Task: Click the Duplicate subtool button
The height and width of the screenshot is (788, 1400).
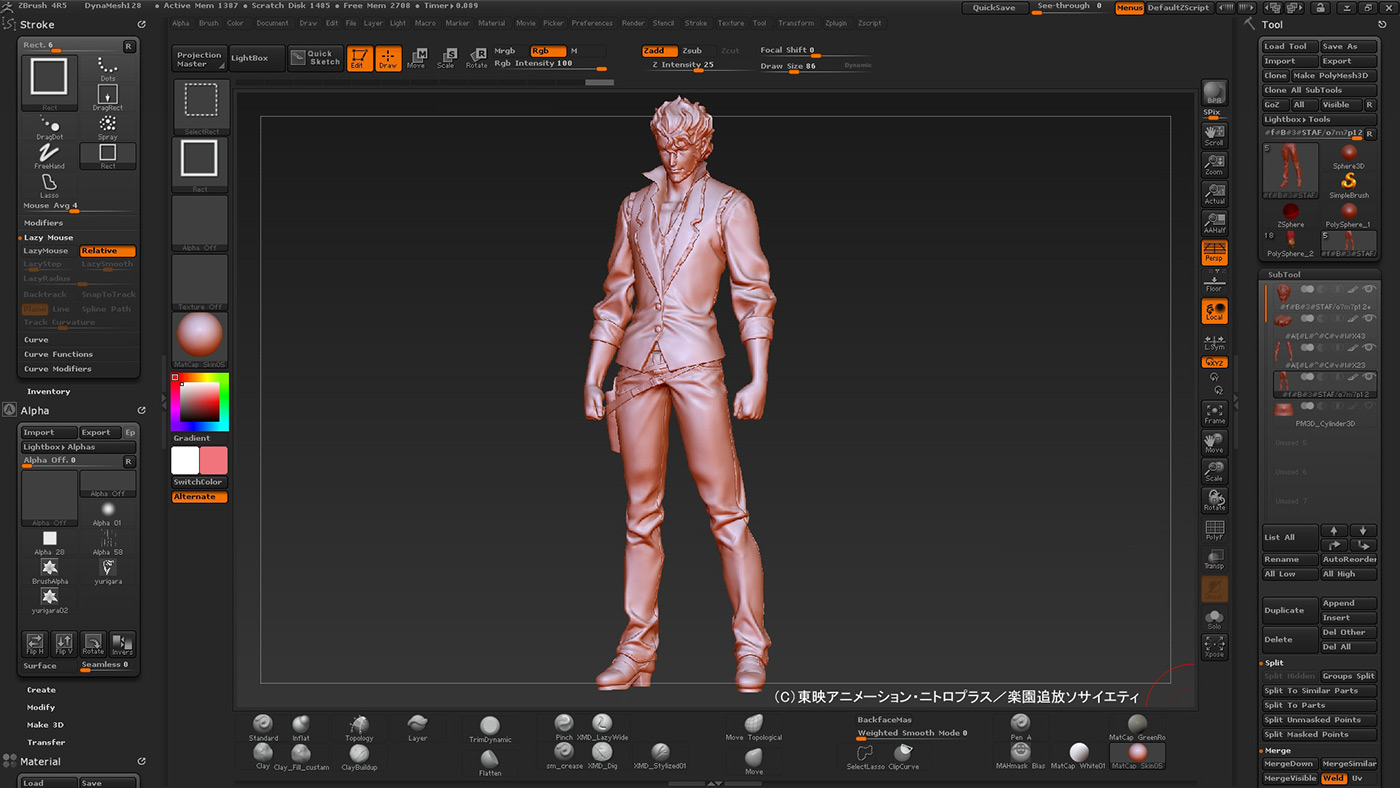Action: (x=1289, y=610)
